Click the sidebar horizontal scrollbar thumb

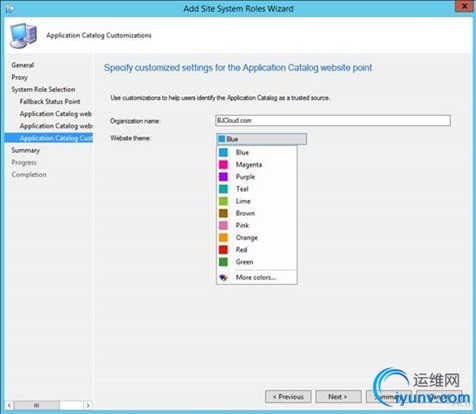tap(37, 405)
